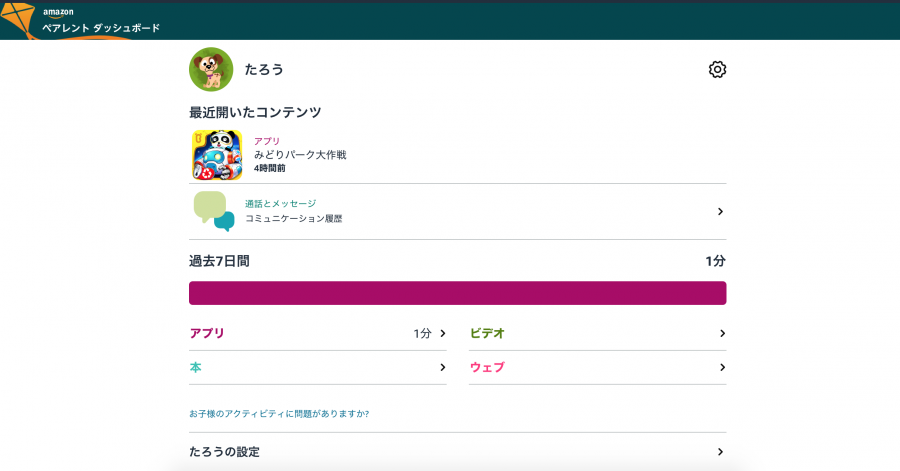
Task: Click the 最近開いたコンテンツ heading
Action: [x=255, y=112]
